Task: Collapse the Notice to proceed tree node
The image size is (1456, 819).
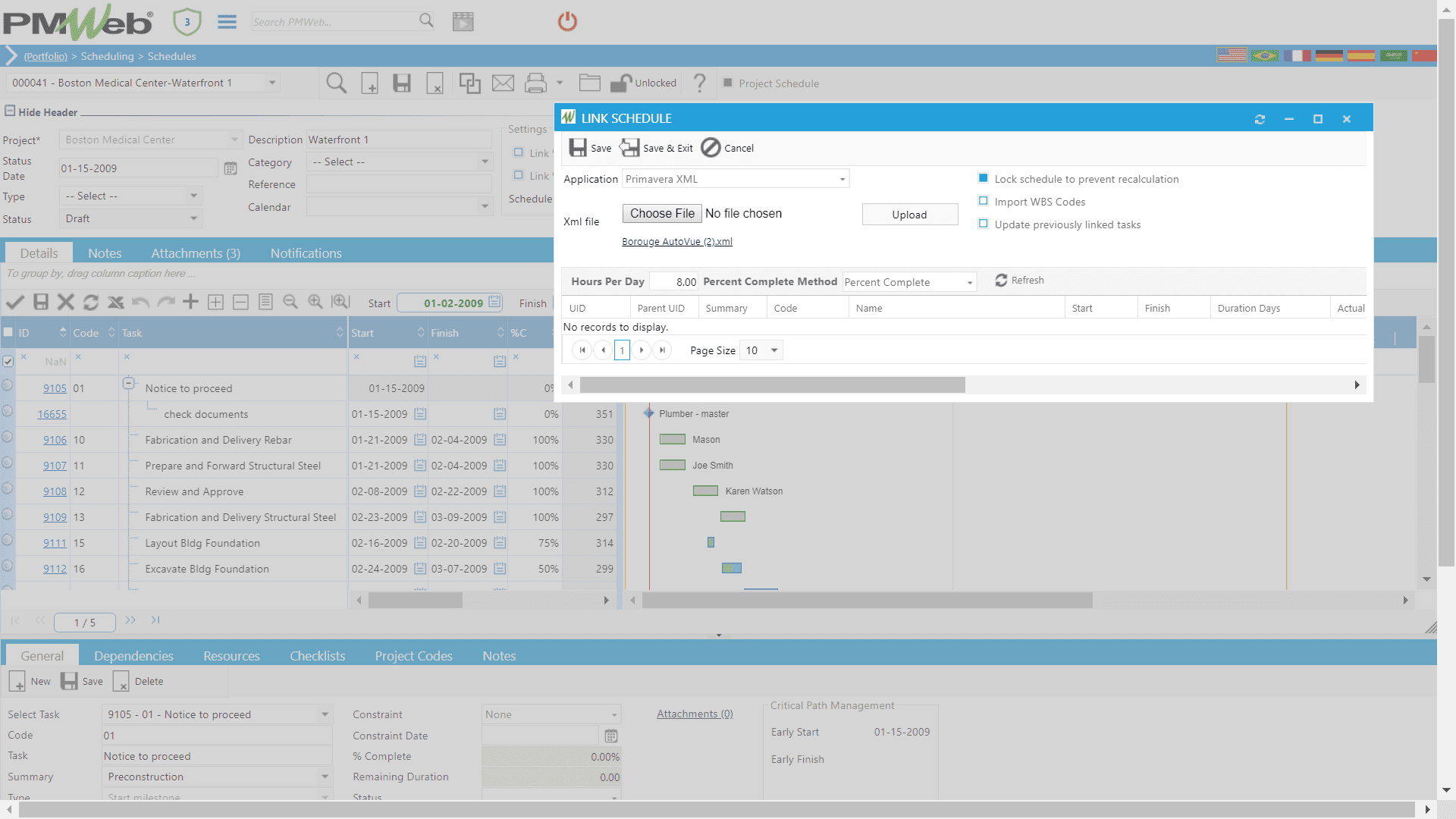Action: (x=128, y=384)
